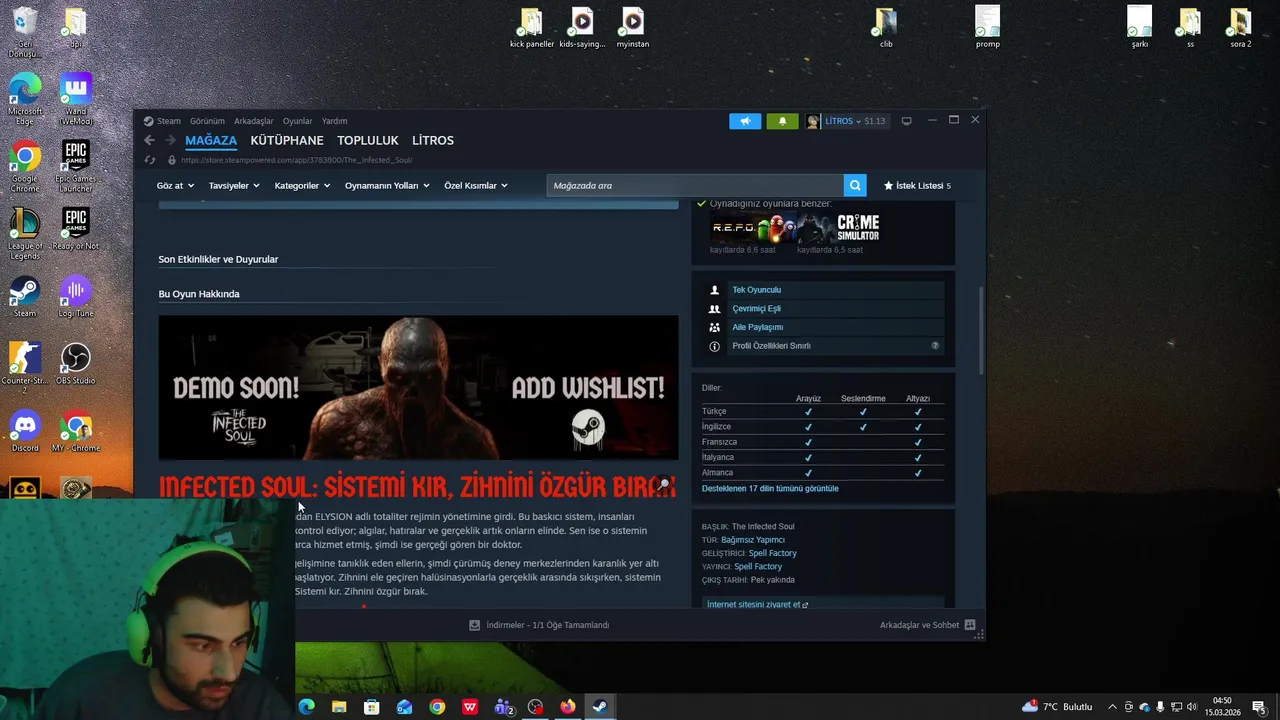Click the Tek Oyunculu feature link
The height and width of the screenshot is (720, 1280).
click(x=756, y=290)
